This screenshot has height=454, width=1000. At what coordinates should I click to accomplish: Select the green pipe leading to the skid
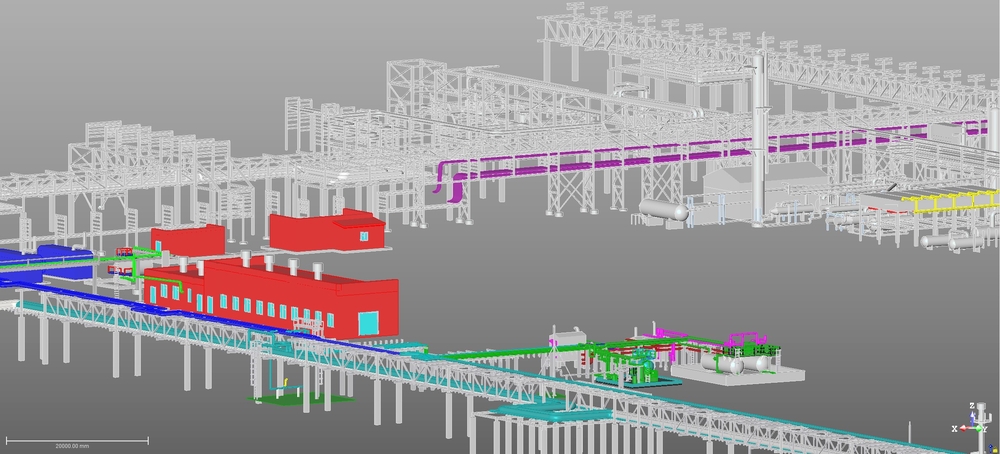[480, 350]
